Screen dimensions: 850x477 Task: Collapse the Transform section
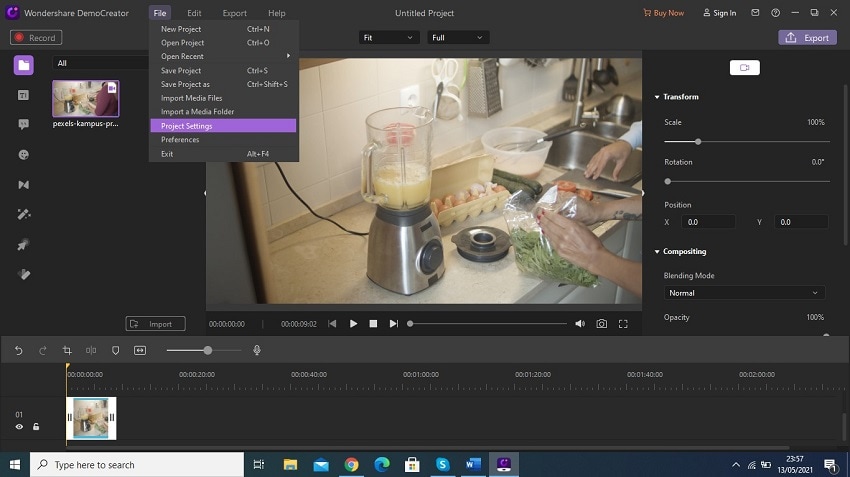[x=657, y=97]
